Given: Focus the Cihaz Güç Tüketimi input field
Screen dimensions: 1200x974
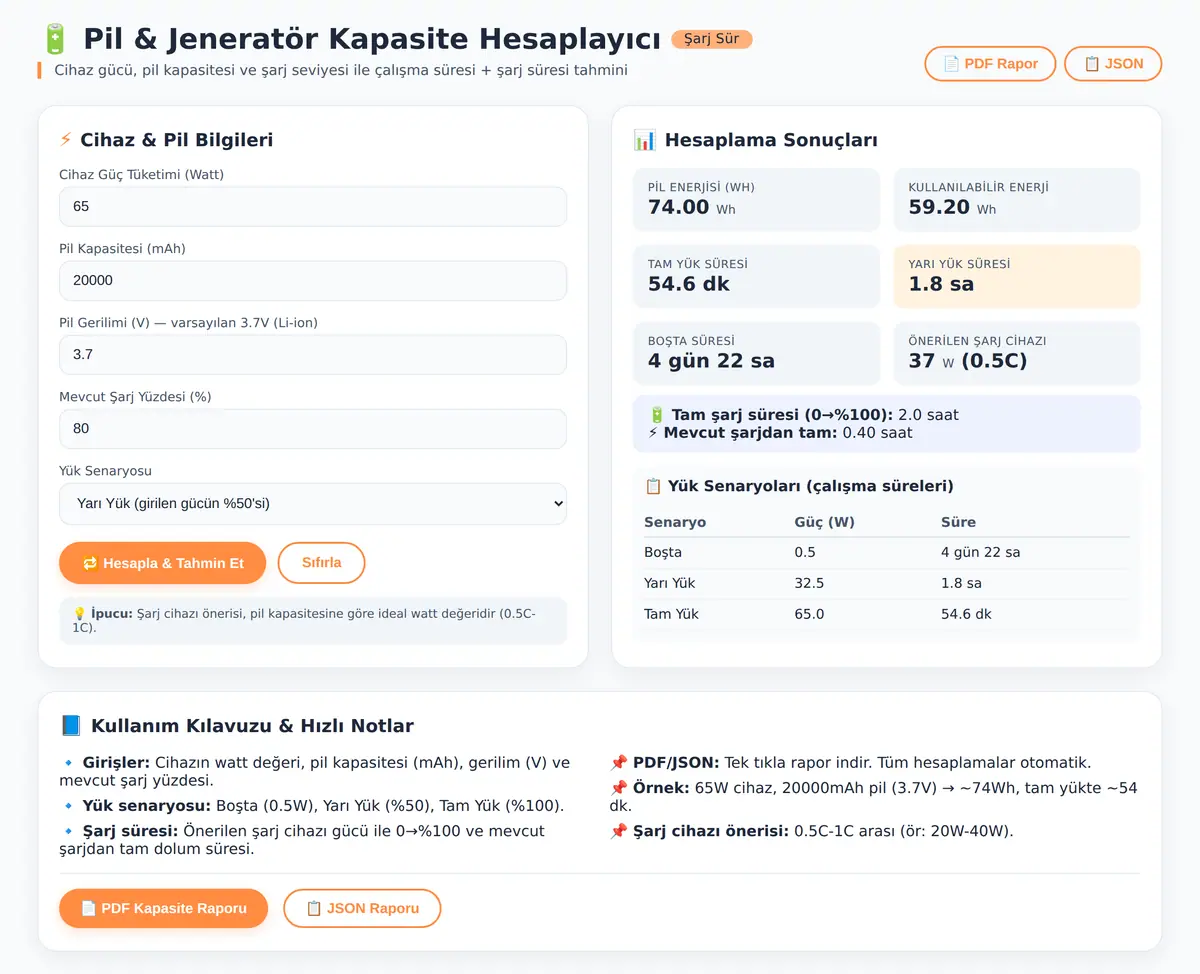Looking at the screenshot, I should (x=313, y=207).
